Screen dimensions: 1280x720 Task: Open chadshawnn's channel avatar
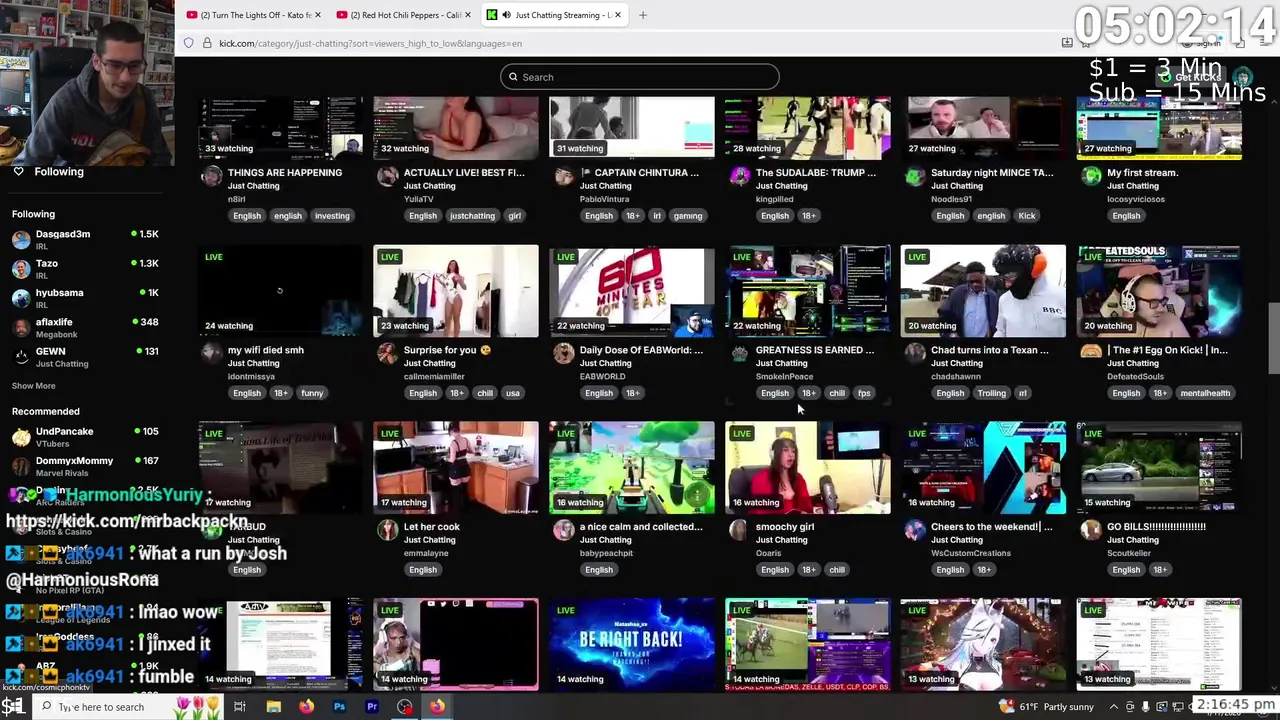point(916,353)
